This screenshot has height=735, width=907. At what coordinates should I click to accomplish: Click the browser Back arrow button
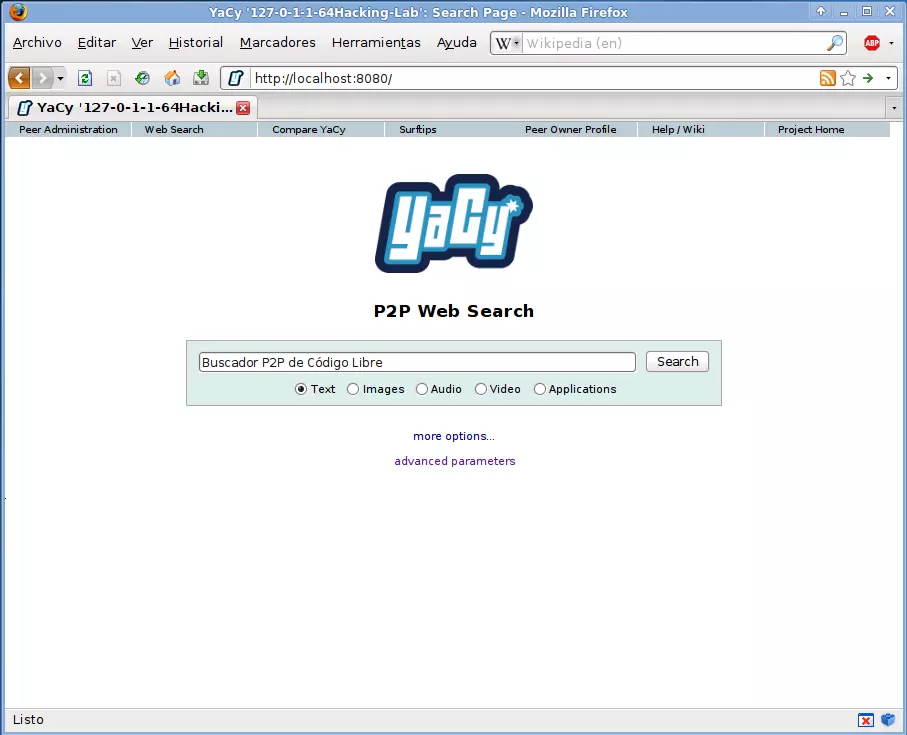tap(19, 78)
